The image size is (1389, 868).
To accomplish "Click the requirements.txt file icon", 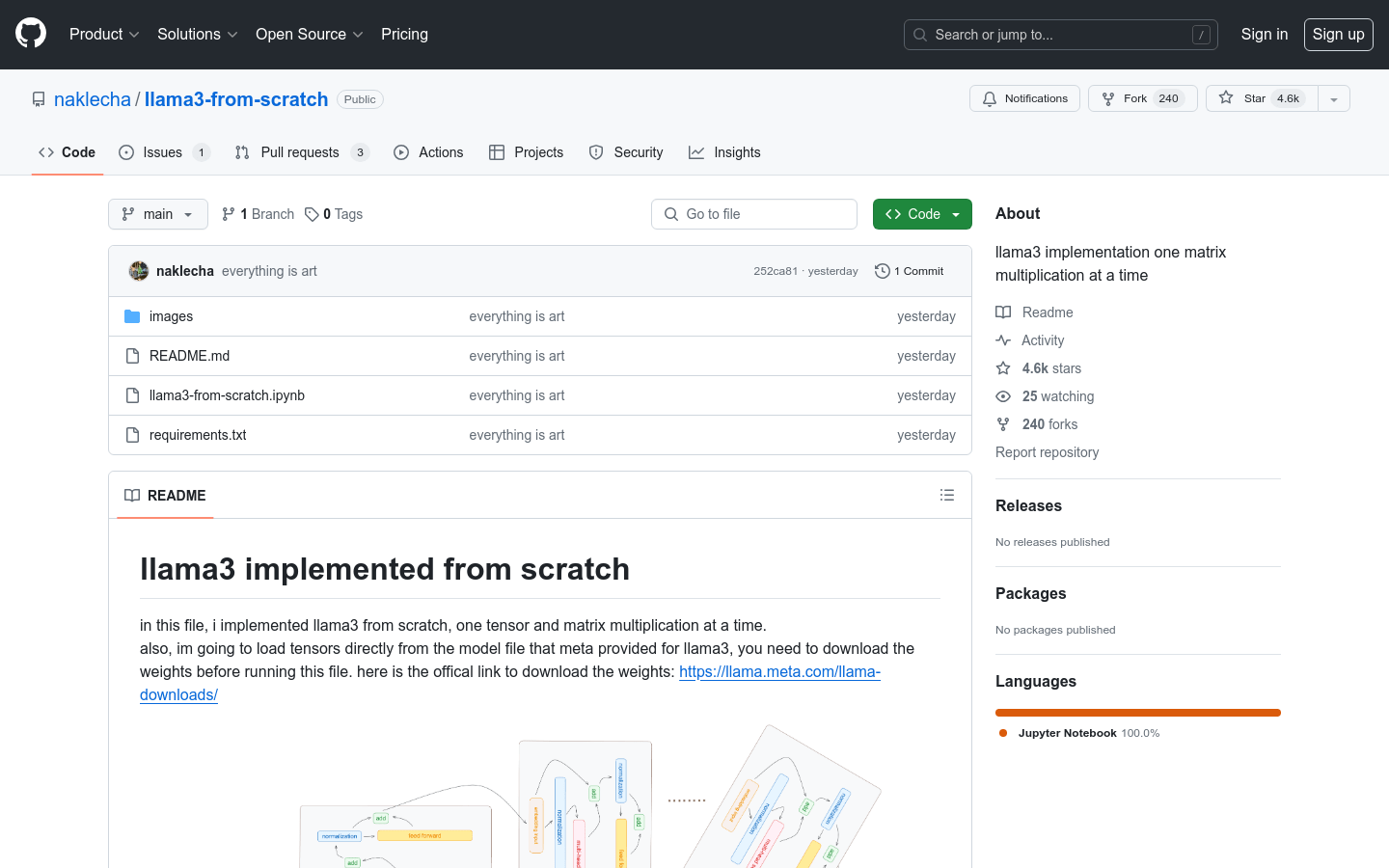I will 132,435.
